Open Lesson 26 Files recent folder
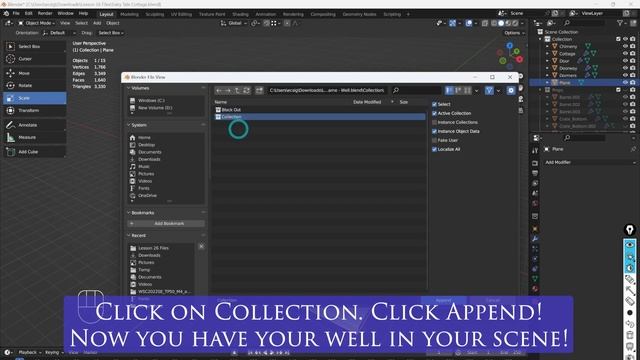 coord(153,248)
